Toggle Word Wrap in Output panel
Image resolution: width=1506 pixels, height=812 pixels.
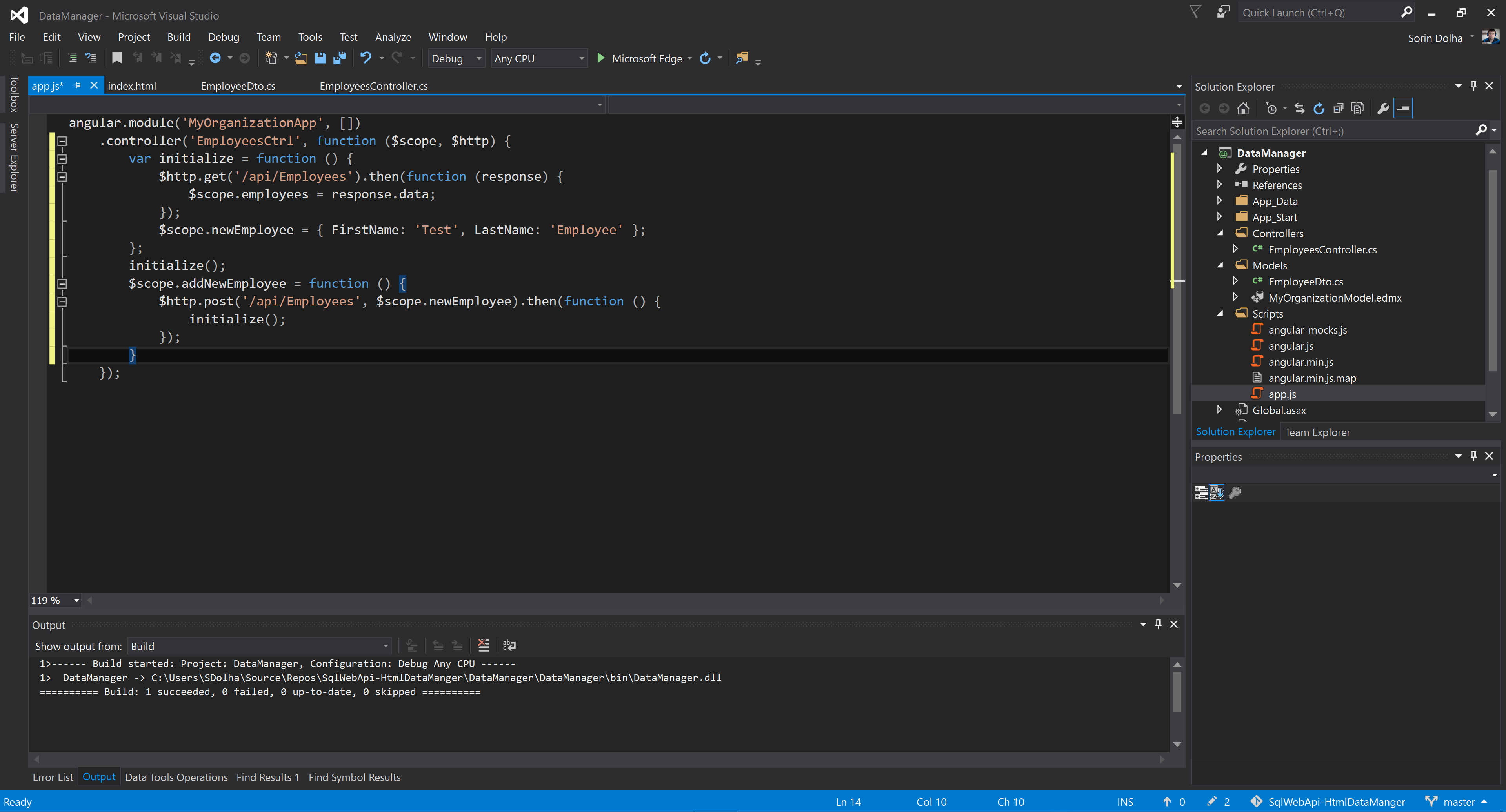[x=509, y=645]
